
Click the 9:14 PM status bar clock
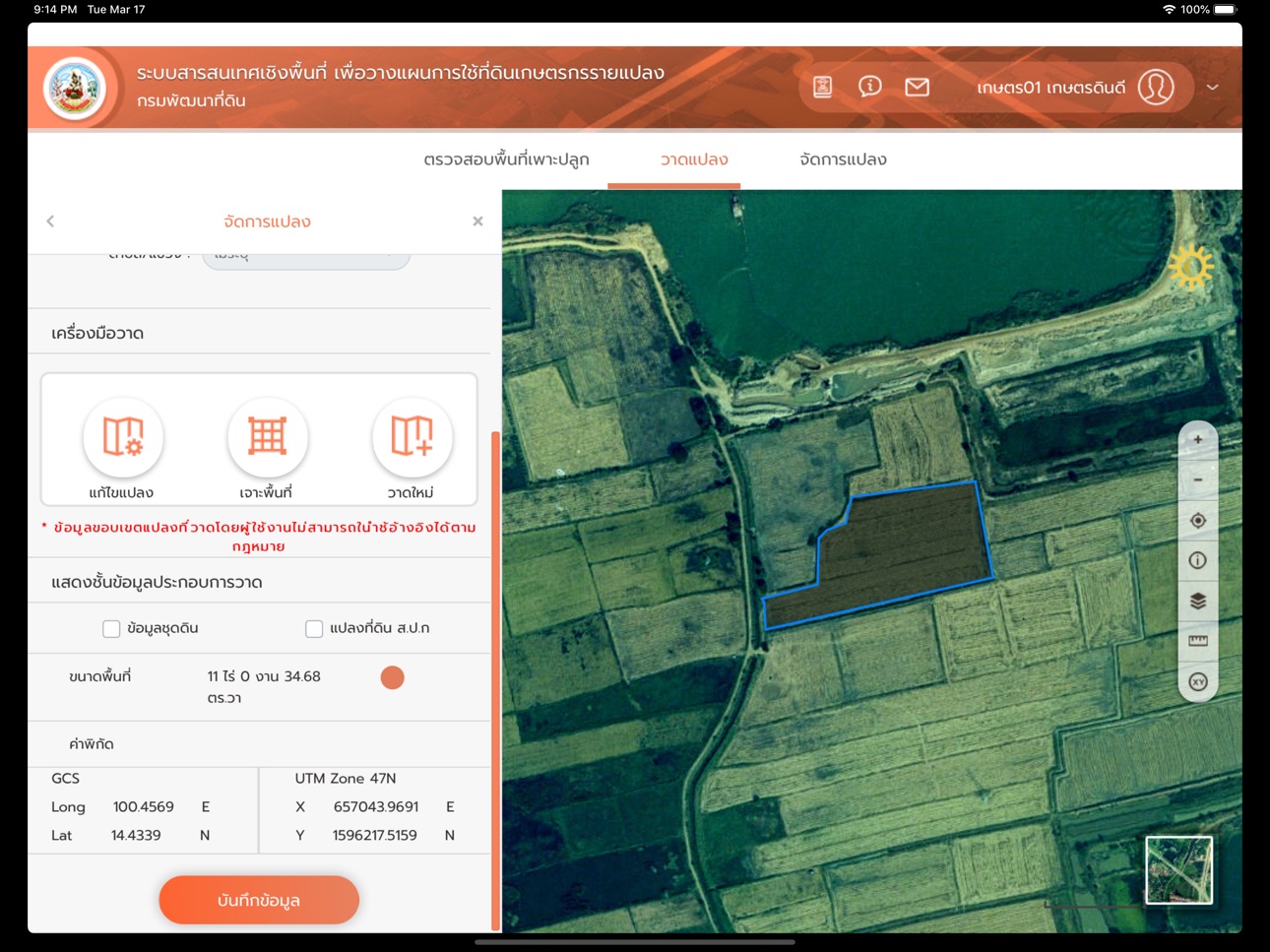(55, 10)
